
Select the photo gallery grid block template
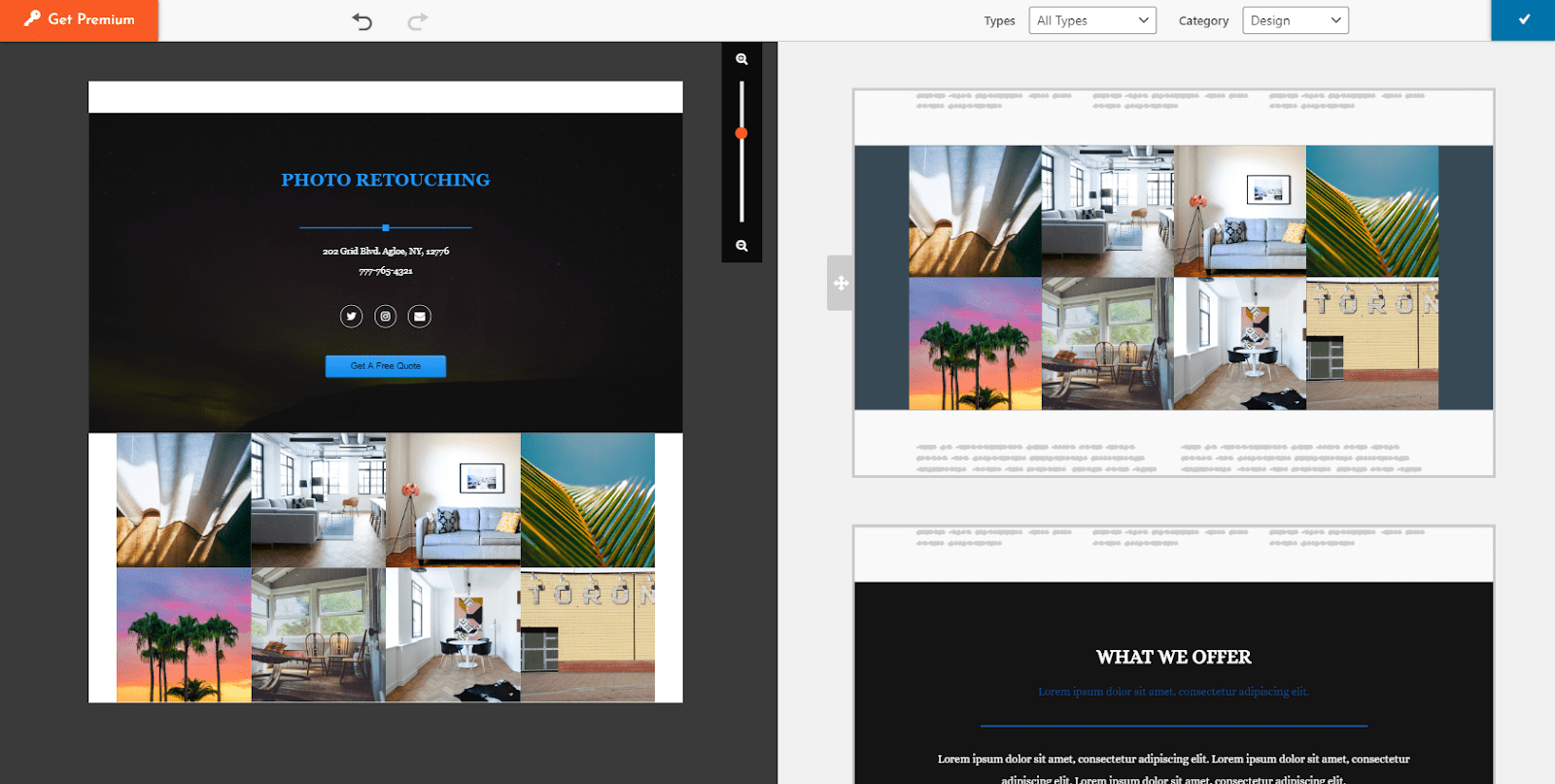click(1173, 282)
